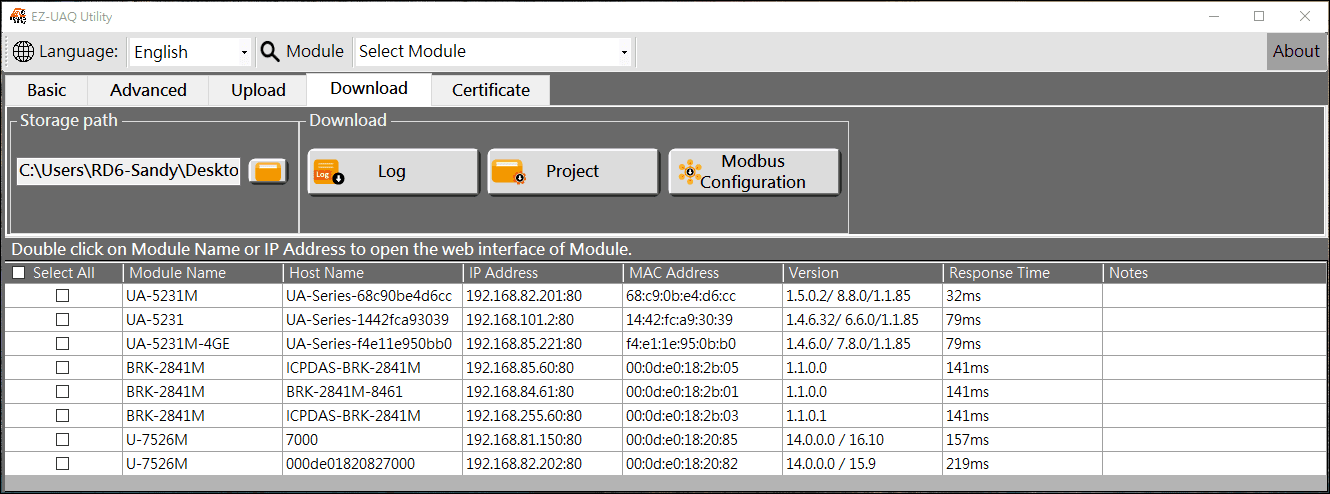Click the Project folder icon
The height and width of the screenshot is (494, 1330).
coord(508,172)
